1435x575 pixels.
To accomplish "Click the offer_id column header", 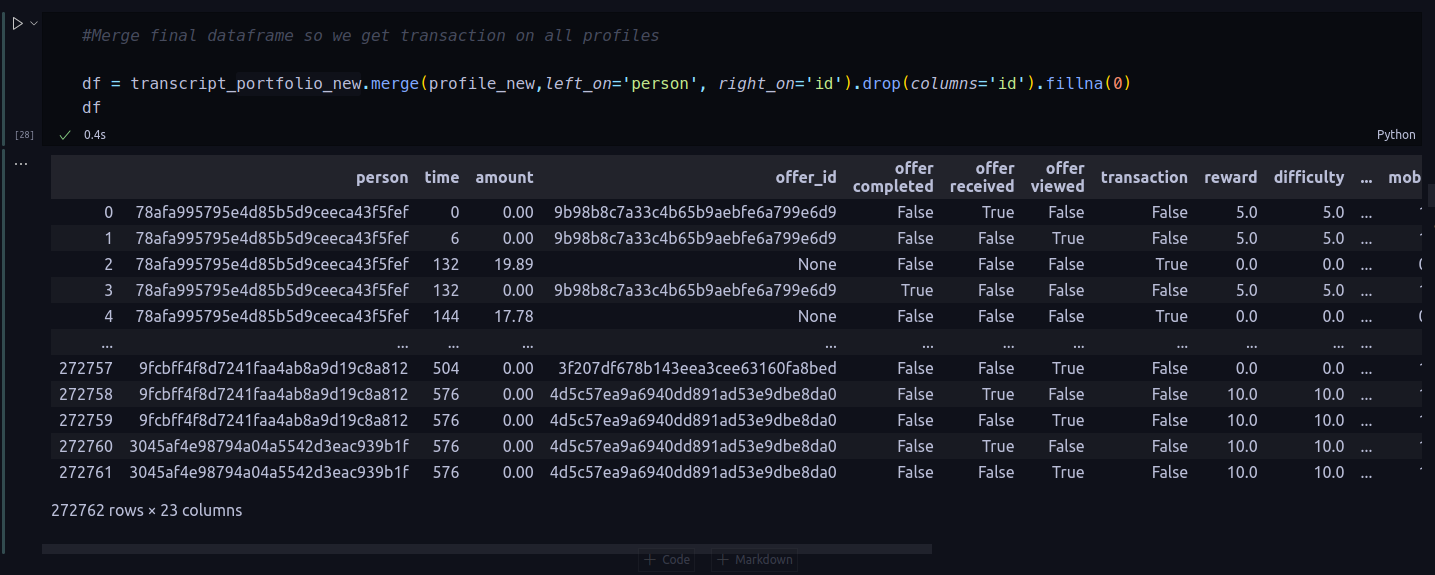I will [806, 178].
